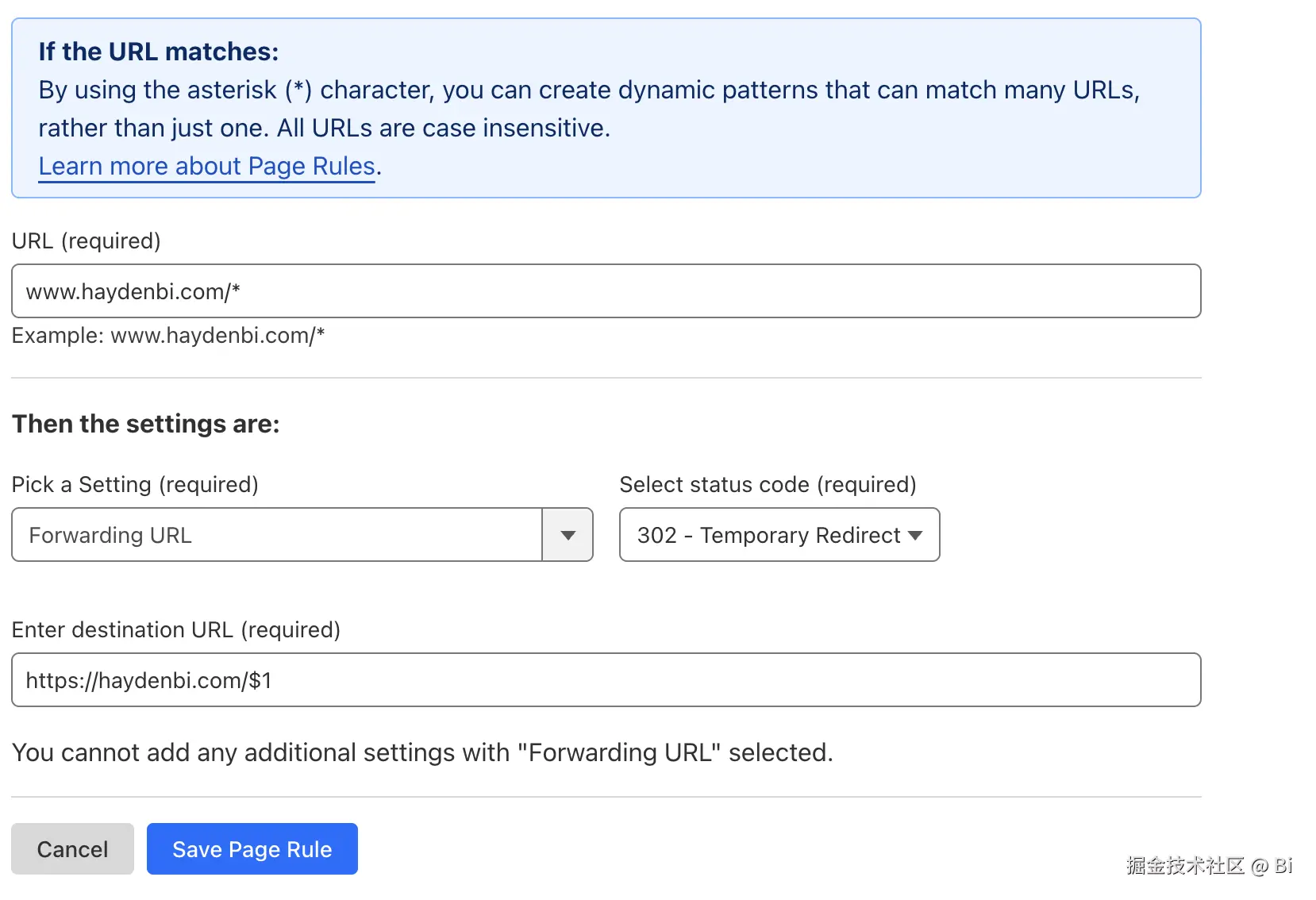Click the "You cannot add any additional settings" notice
Viewport: 1316px width, 900px height.
(x=422, y=752)
